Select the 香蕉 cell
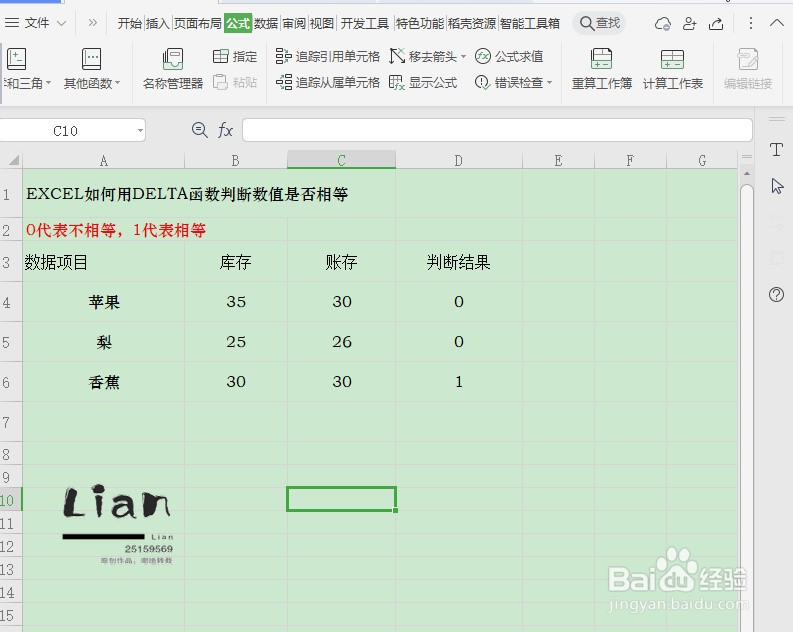This screenshot has height=632, width=793. pyautogui.click(x=104, y=382)
